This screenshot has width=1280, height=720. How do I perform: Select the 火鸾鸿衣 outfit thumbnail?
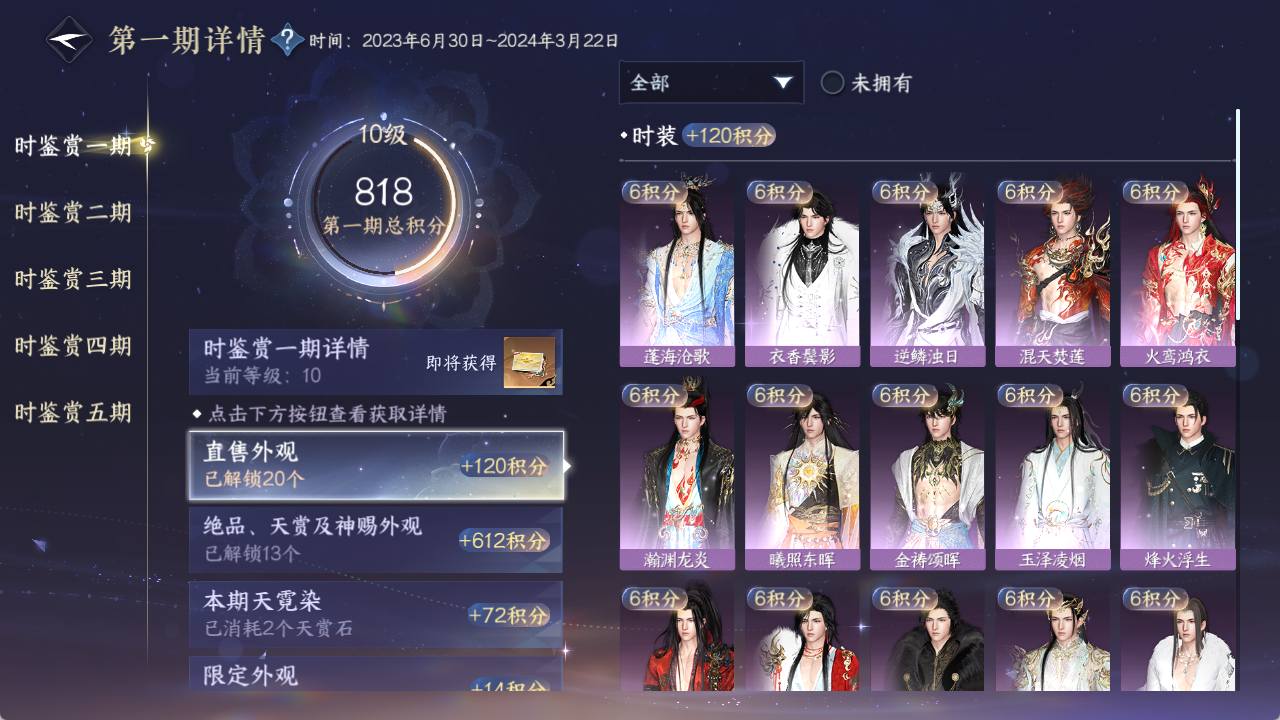click(1177, 273)
